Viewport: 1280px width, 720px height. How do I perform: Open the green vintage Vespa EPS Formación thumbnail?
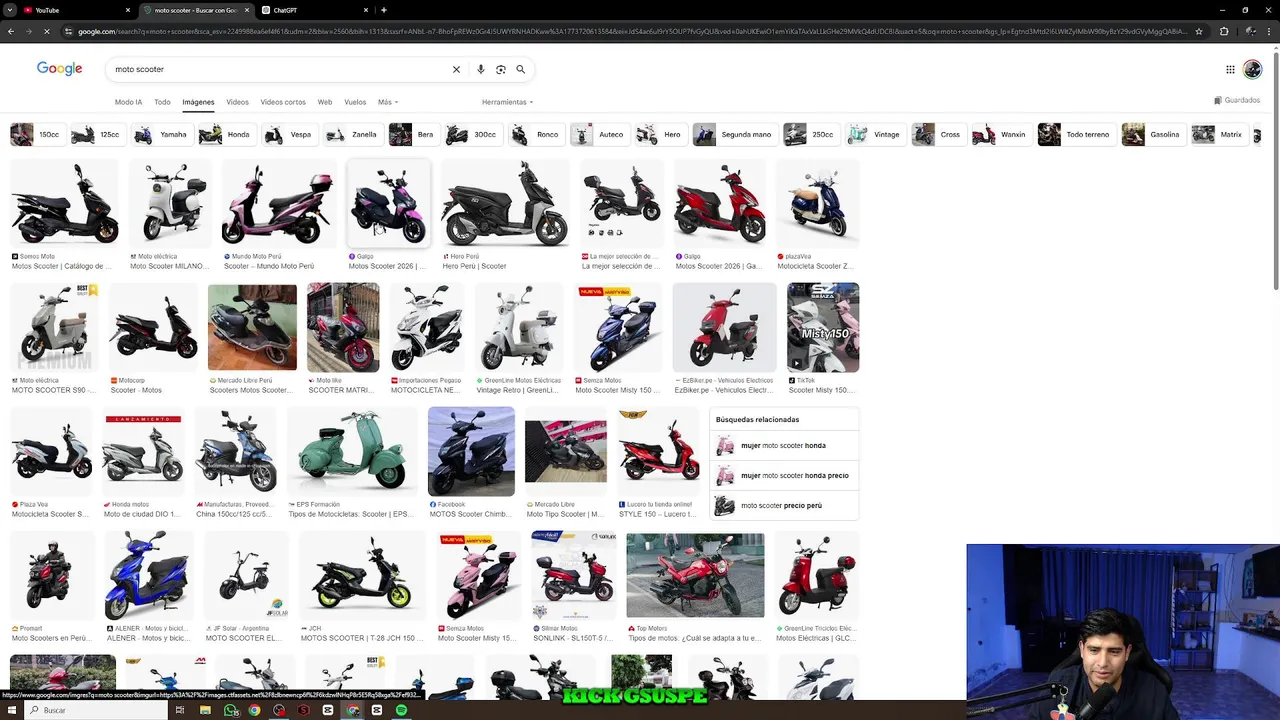[x=352, y=451]
